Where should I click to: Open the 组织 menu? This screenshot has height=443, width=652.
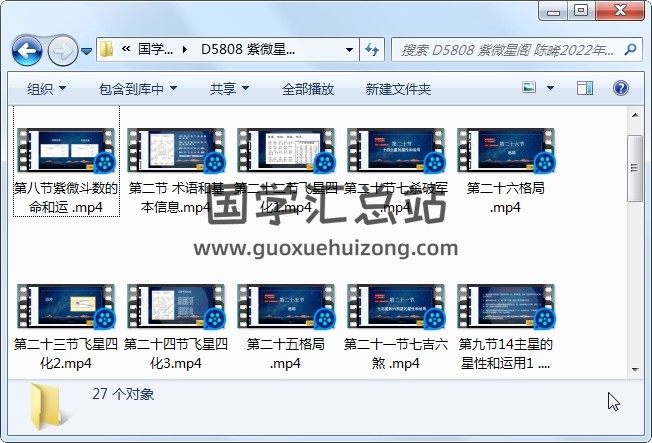[47, 89]
